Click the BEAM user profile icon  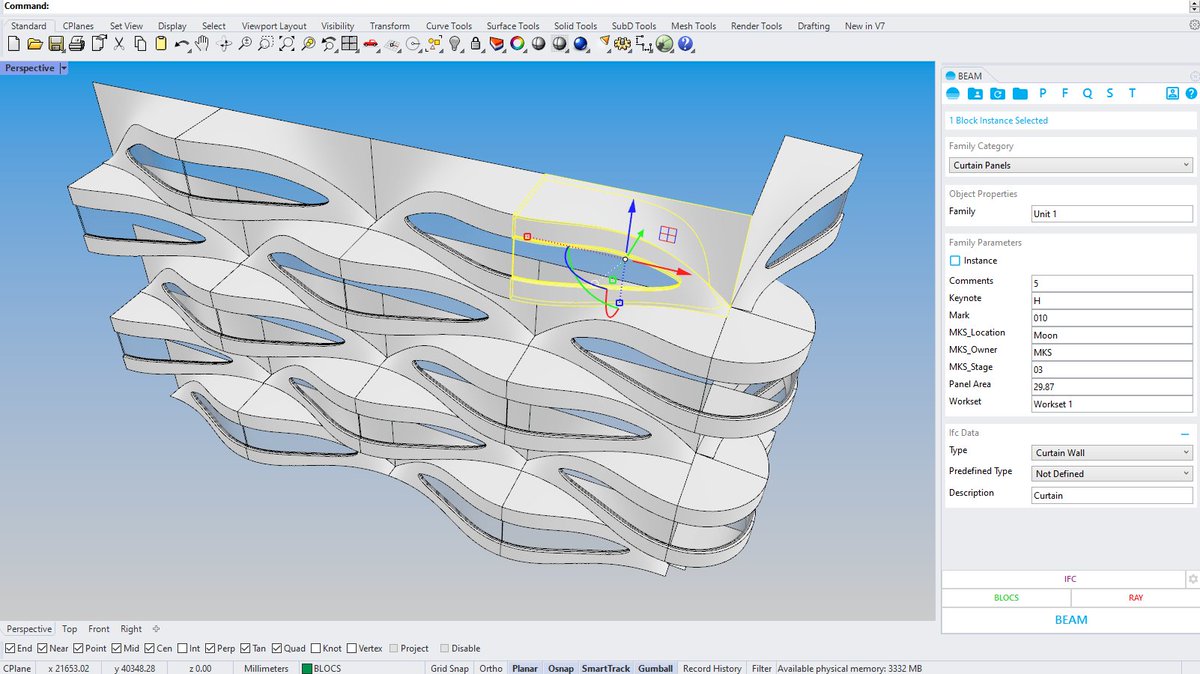click(1172, 93)
